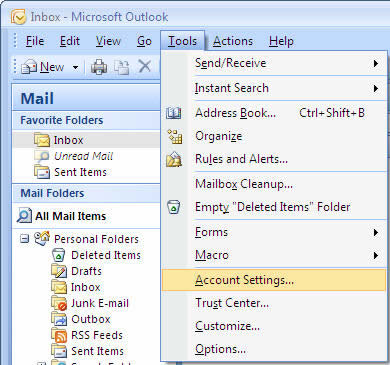
Task: Click the Macro submenu arrow
Action: [x=376, y=256]
